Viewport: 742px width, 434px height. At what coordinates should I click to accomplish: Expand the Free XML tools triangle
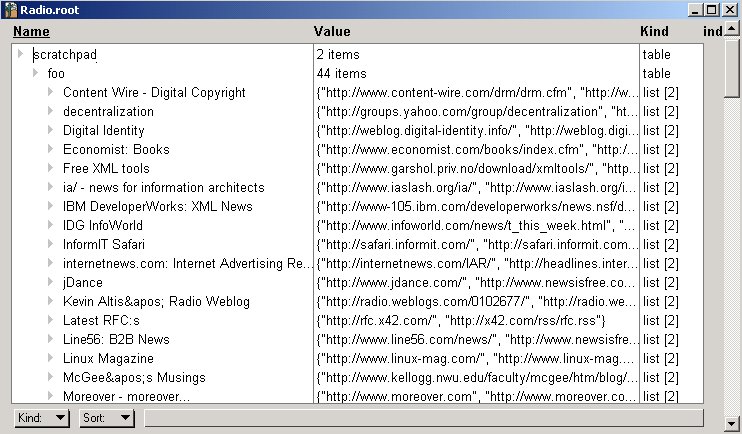pyautogui.click(x=51, y=167)
